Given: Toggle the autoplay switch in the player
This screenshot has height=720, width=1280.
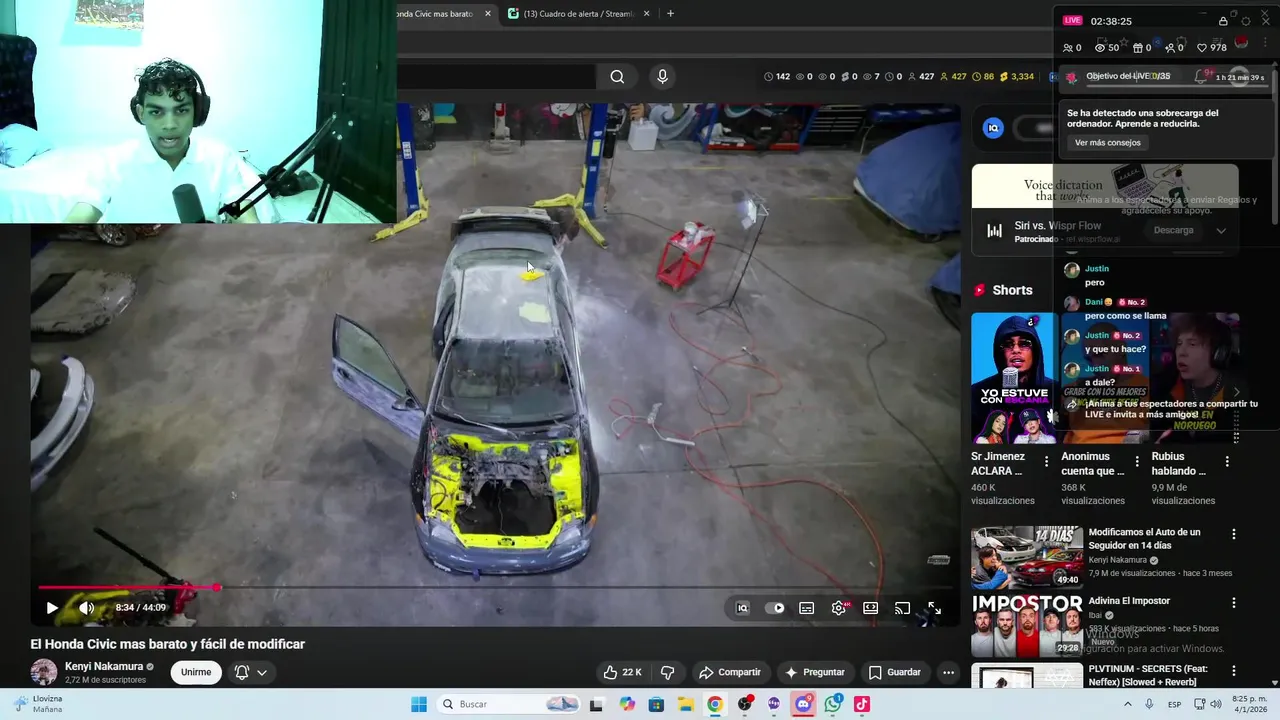Looking at the screenshot, I should click(775, 608).
